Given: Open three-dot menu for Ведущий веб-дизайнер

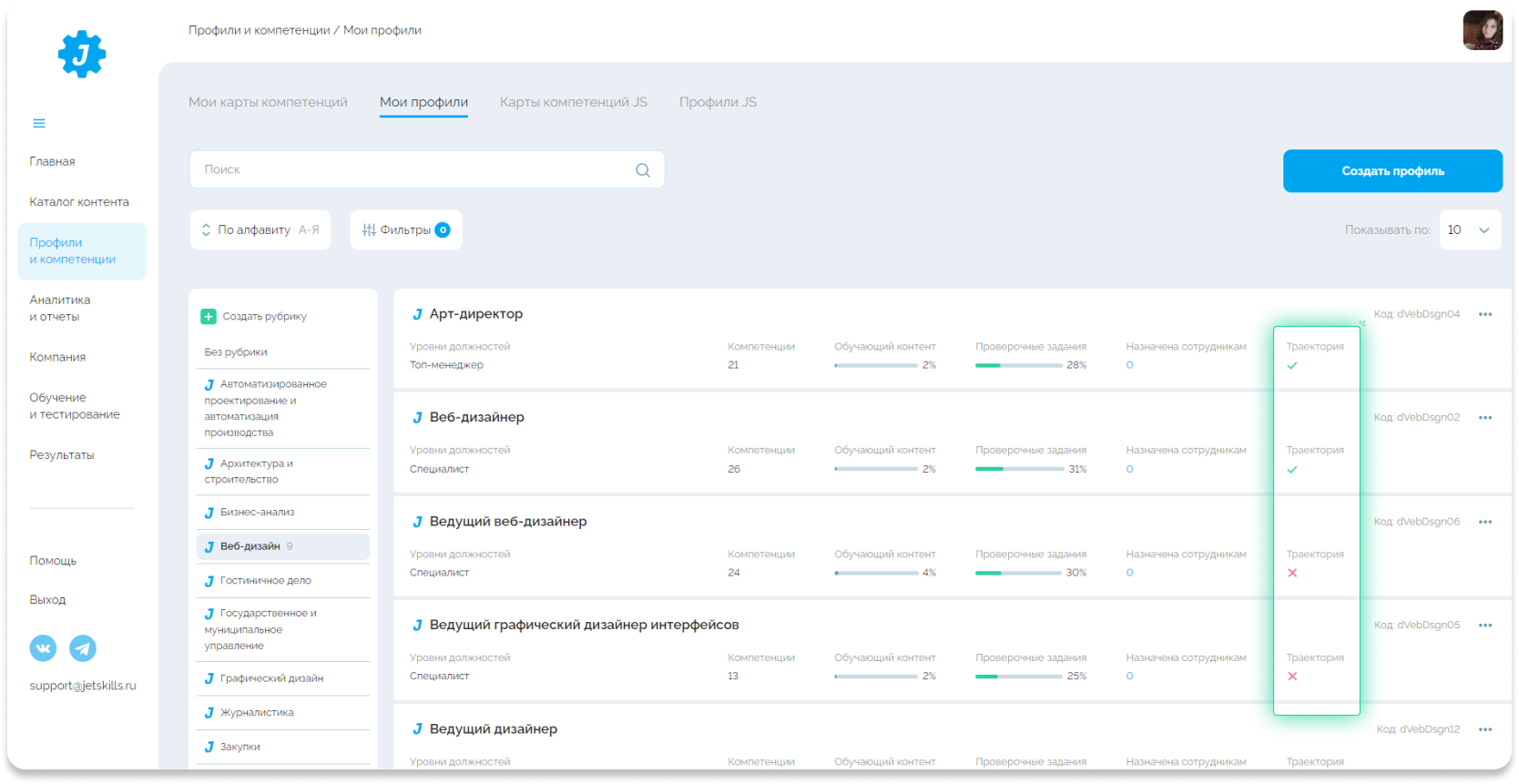Looking at the screenshot, I should (x=1484, y=522).
